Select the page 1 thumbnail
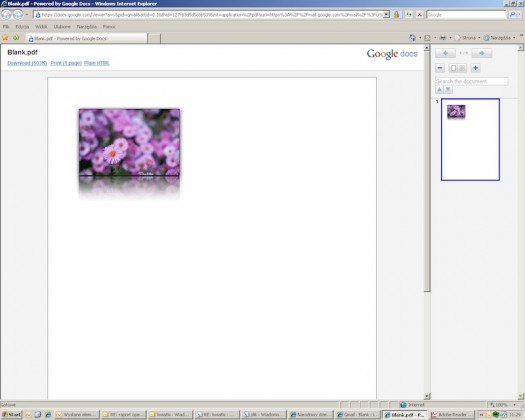This screenshot has width=525, height=420. click(x=470, y=139)
